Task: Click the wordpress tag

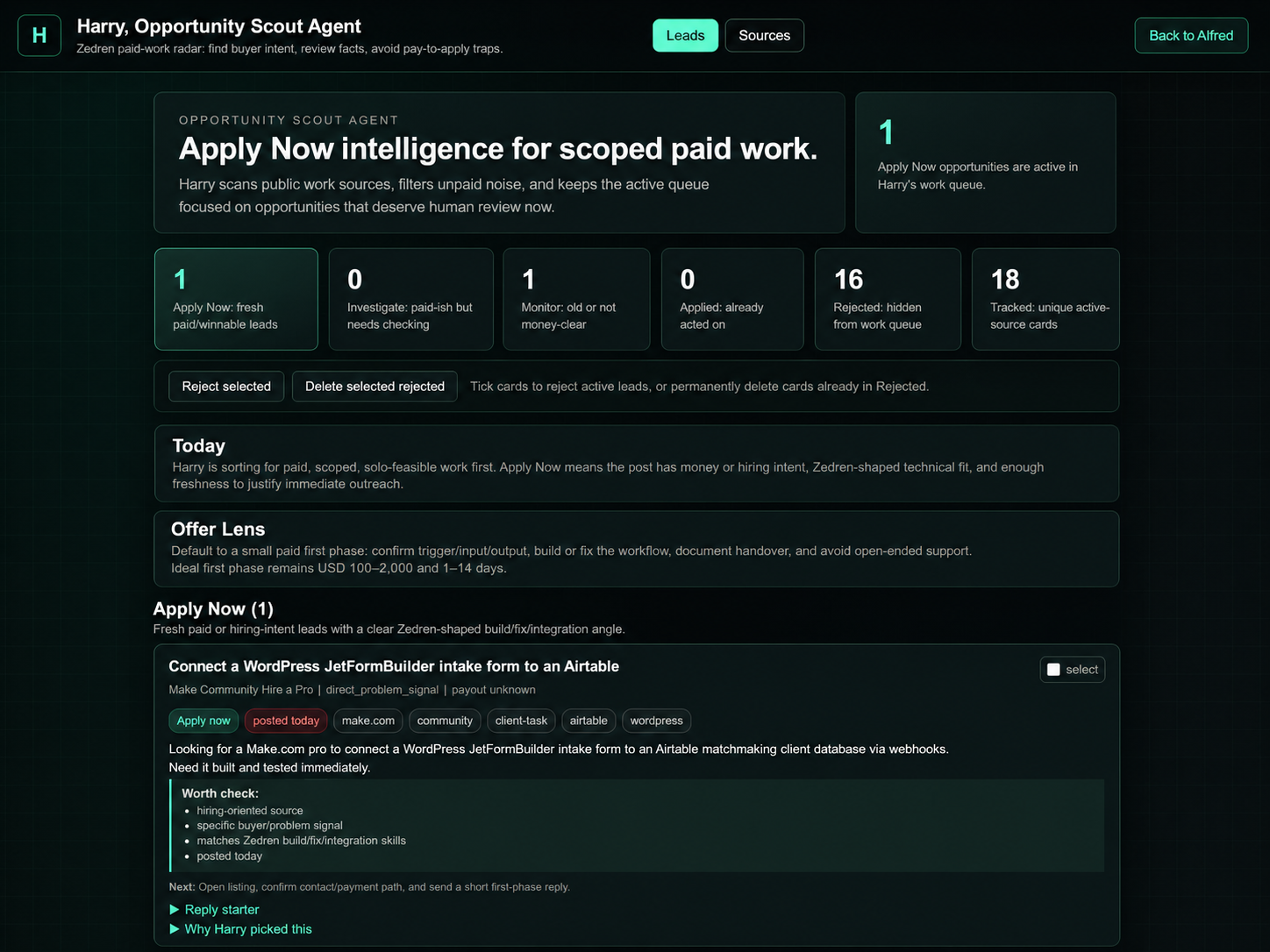Action: coord(656,721)
